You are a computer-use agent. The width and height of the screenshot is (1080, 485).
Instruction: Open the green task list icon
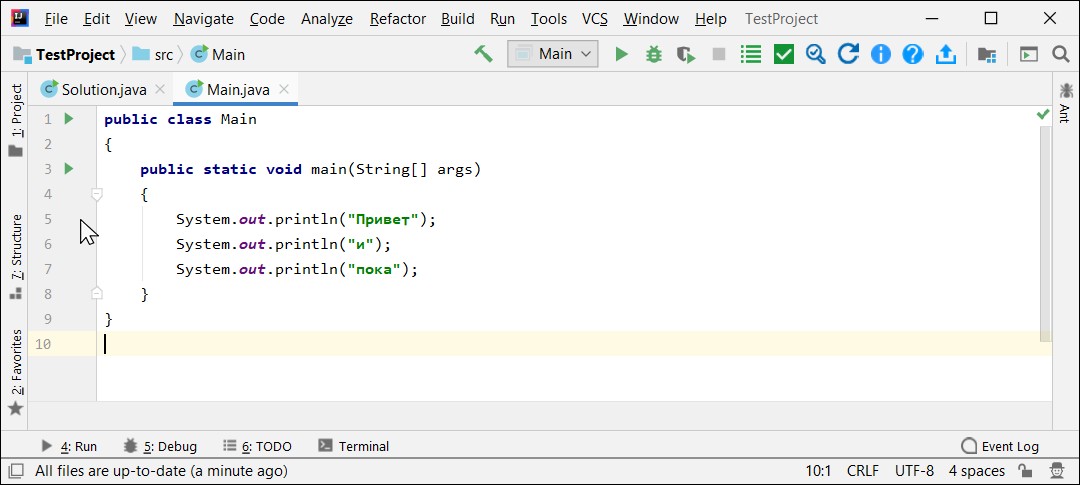pyautogui.click(x=751, y=54)
